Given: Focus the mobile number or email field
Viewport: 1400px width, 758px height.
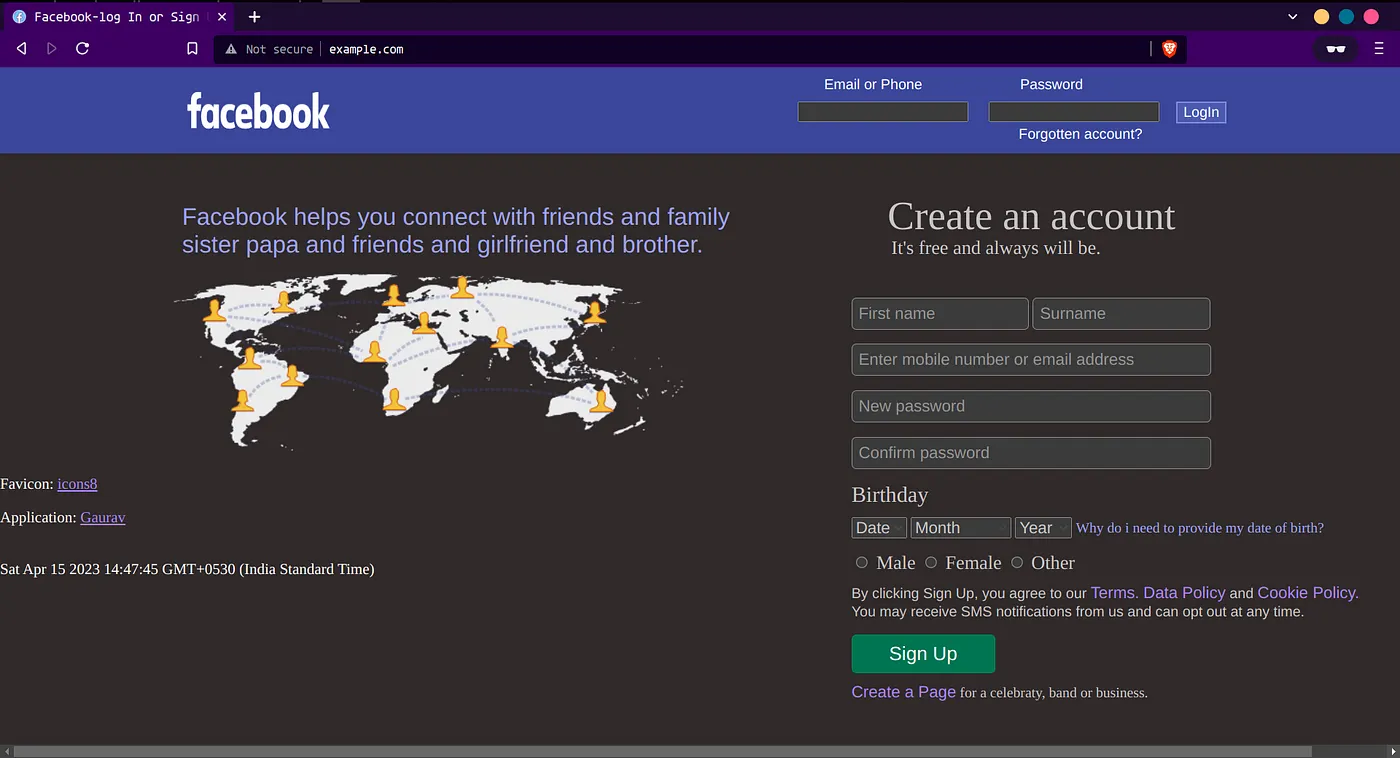Looking at the screenshot, I should [x=1031, y=360].
